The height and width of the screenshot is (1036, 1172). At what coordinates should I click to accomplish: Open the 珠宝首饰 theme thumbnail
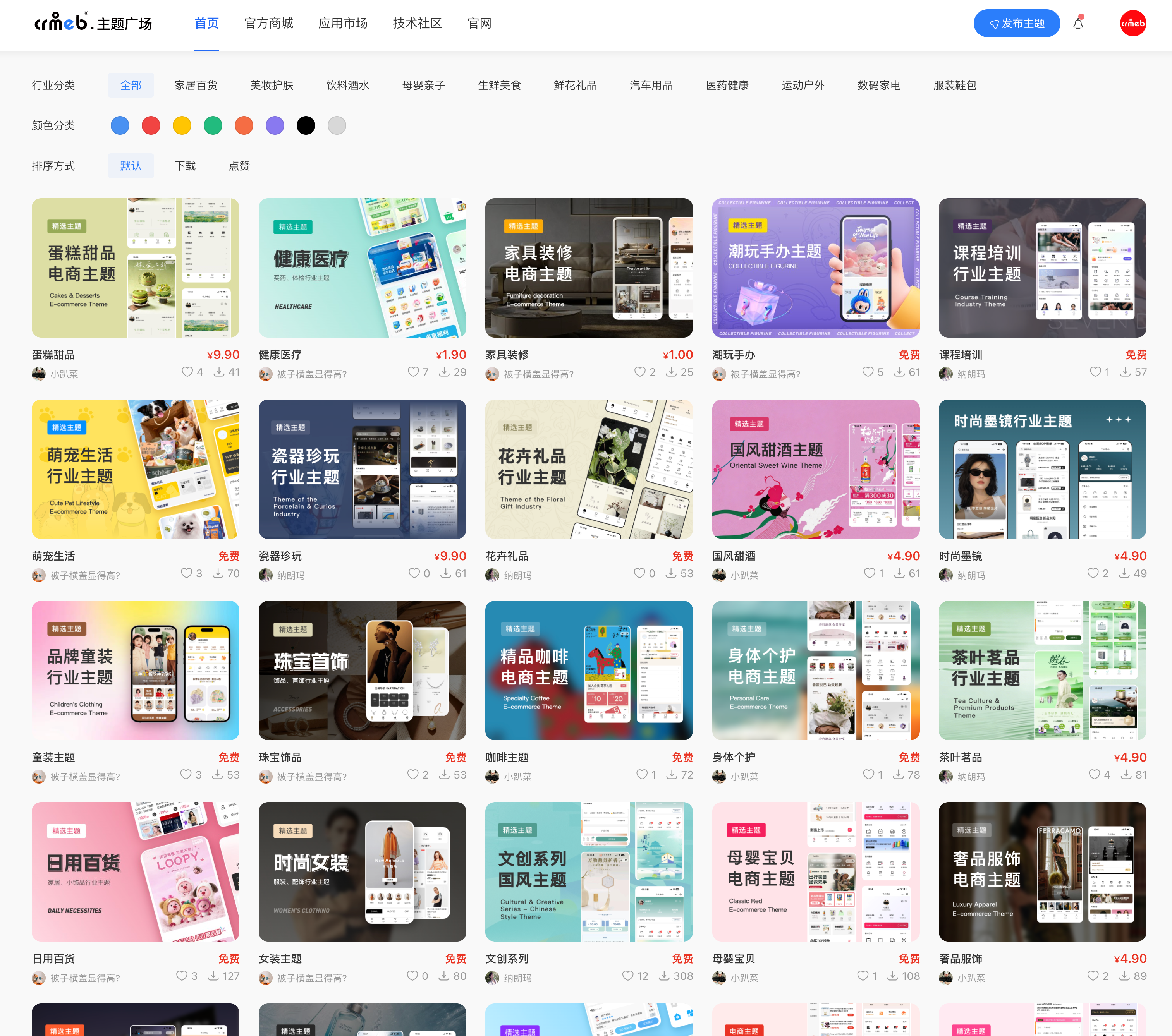(362, 670)
